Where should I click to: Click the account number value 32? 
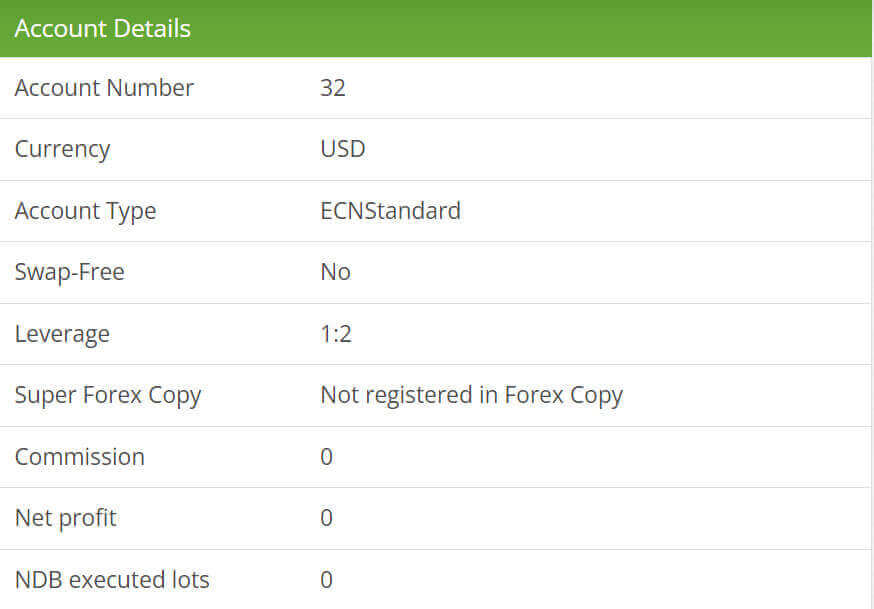click(333, 88)
